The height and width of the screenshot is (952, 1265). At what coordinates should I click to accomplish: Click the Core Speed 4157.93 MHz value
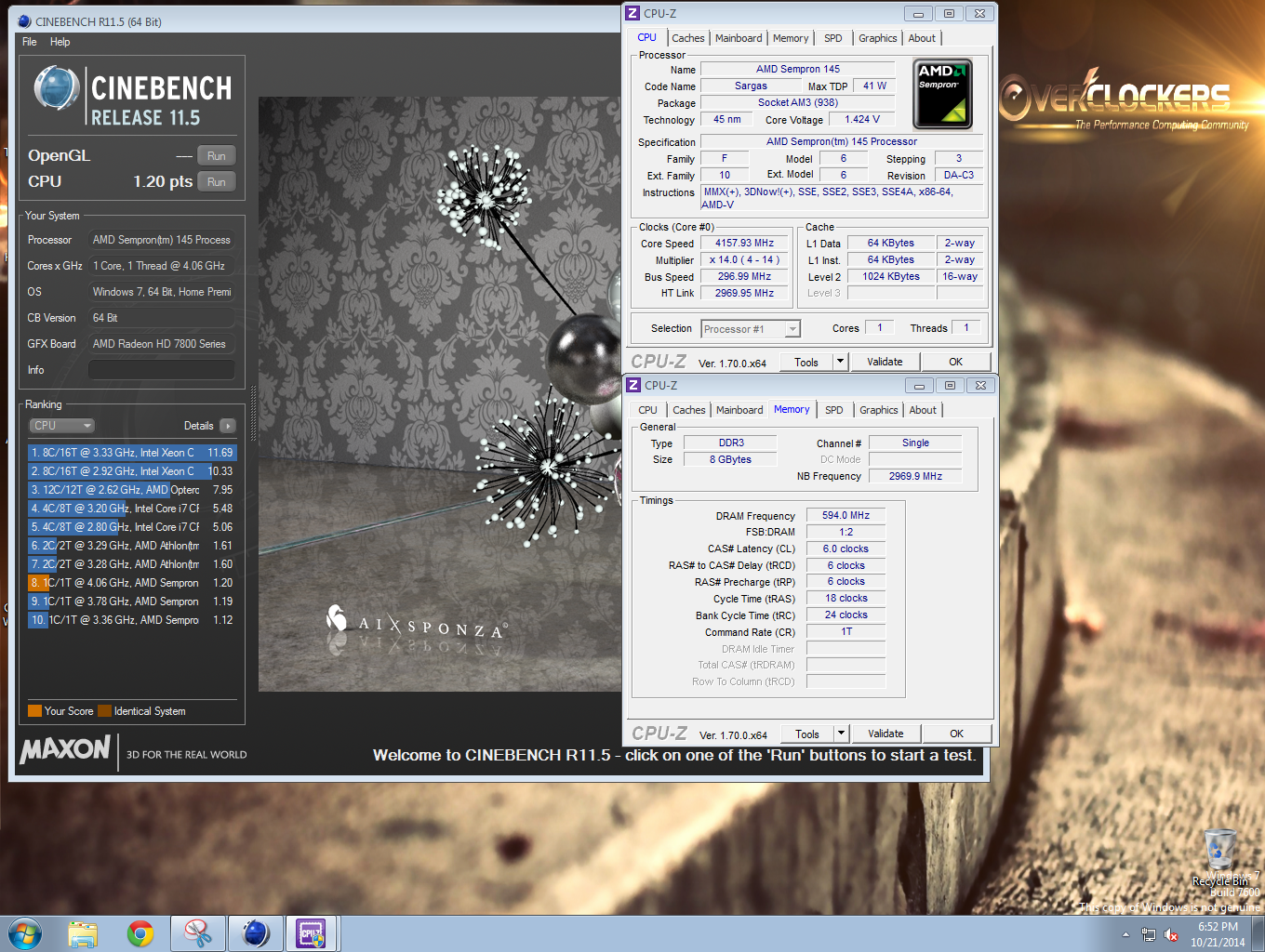coord(744,244)
